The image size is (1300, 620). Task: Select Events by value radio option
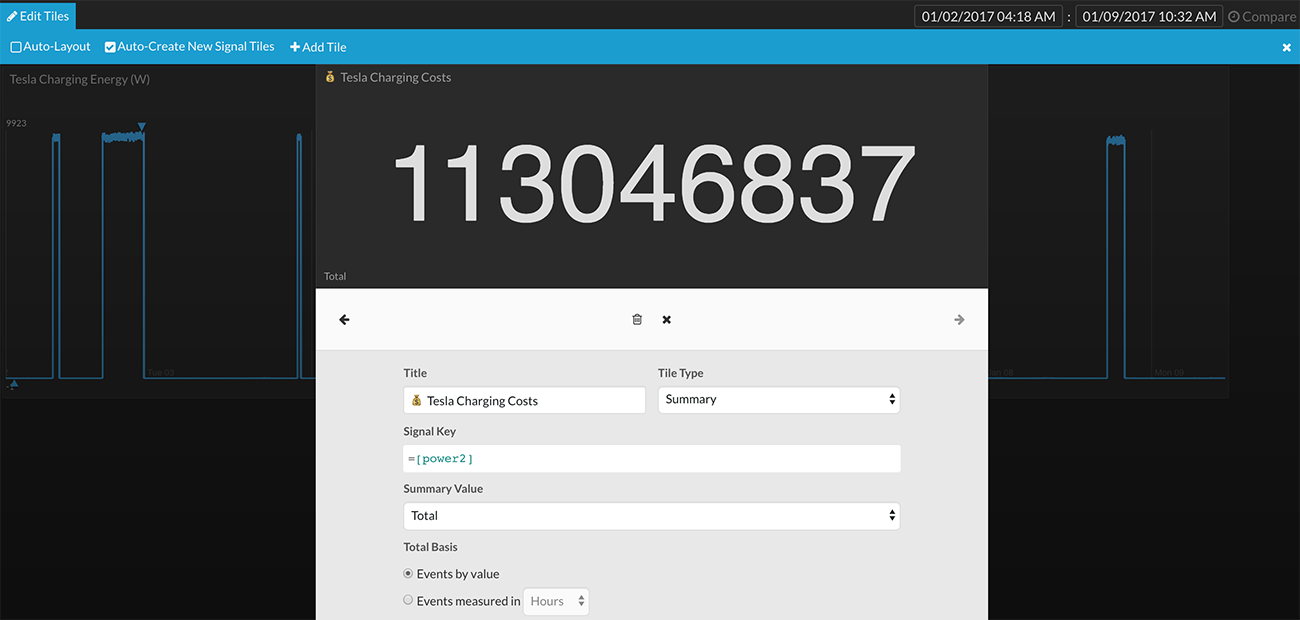coord(408,574)
